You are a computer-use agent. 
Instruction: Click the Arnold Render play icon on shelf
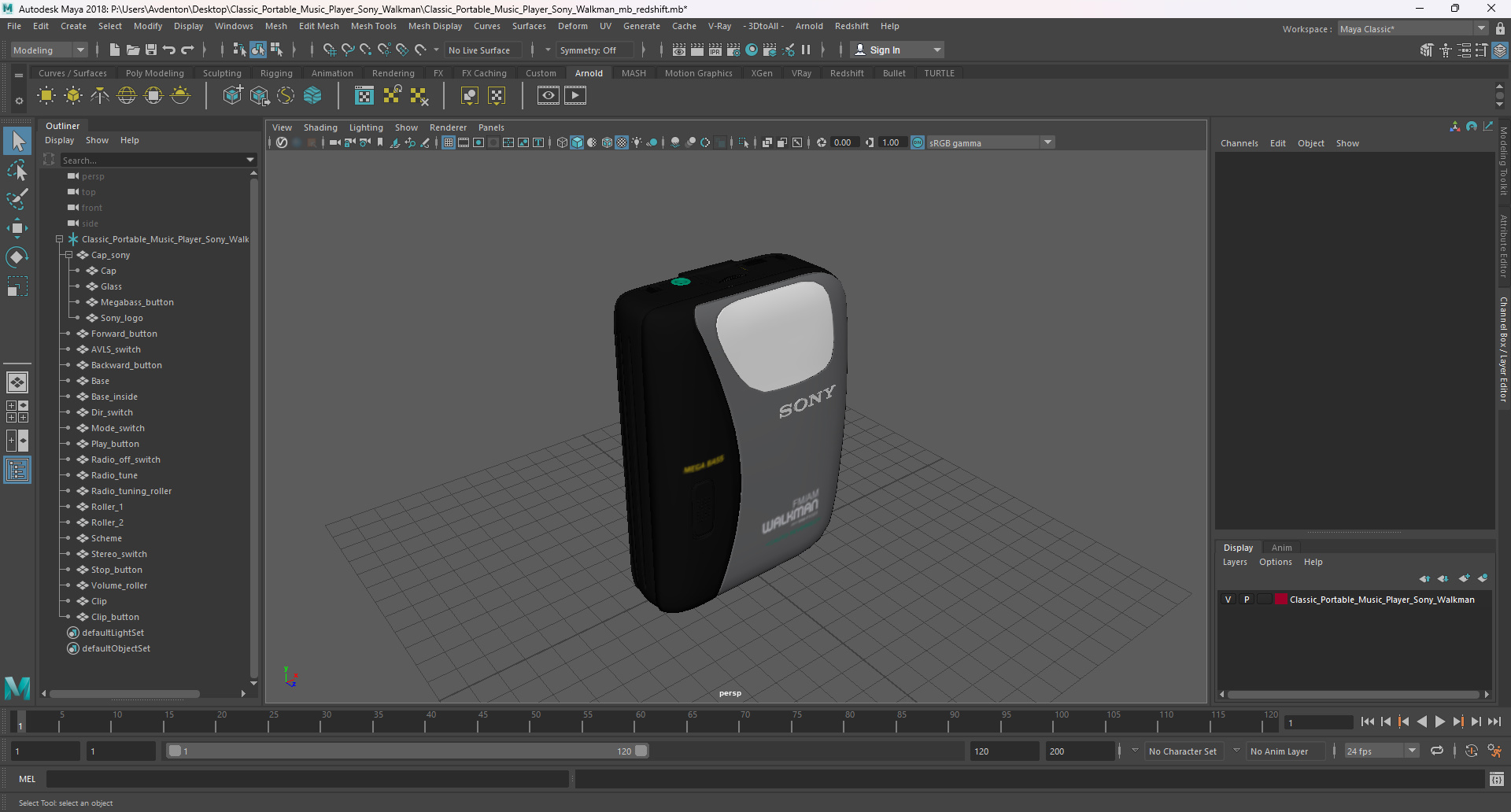click(575, 96)
